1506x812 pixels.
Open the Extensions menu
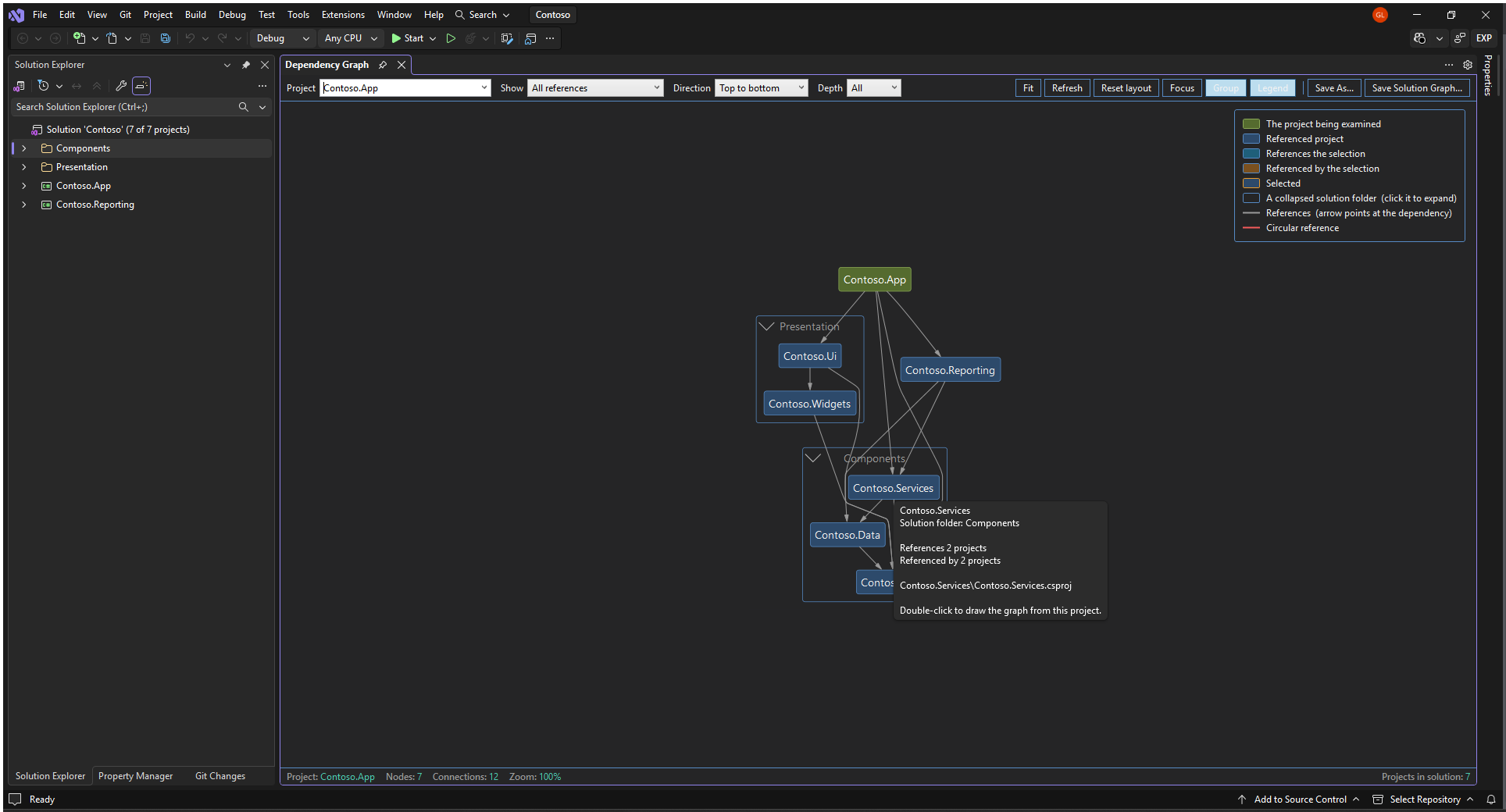point(343,15)
